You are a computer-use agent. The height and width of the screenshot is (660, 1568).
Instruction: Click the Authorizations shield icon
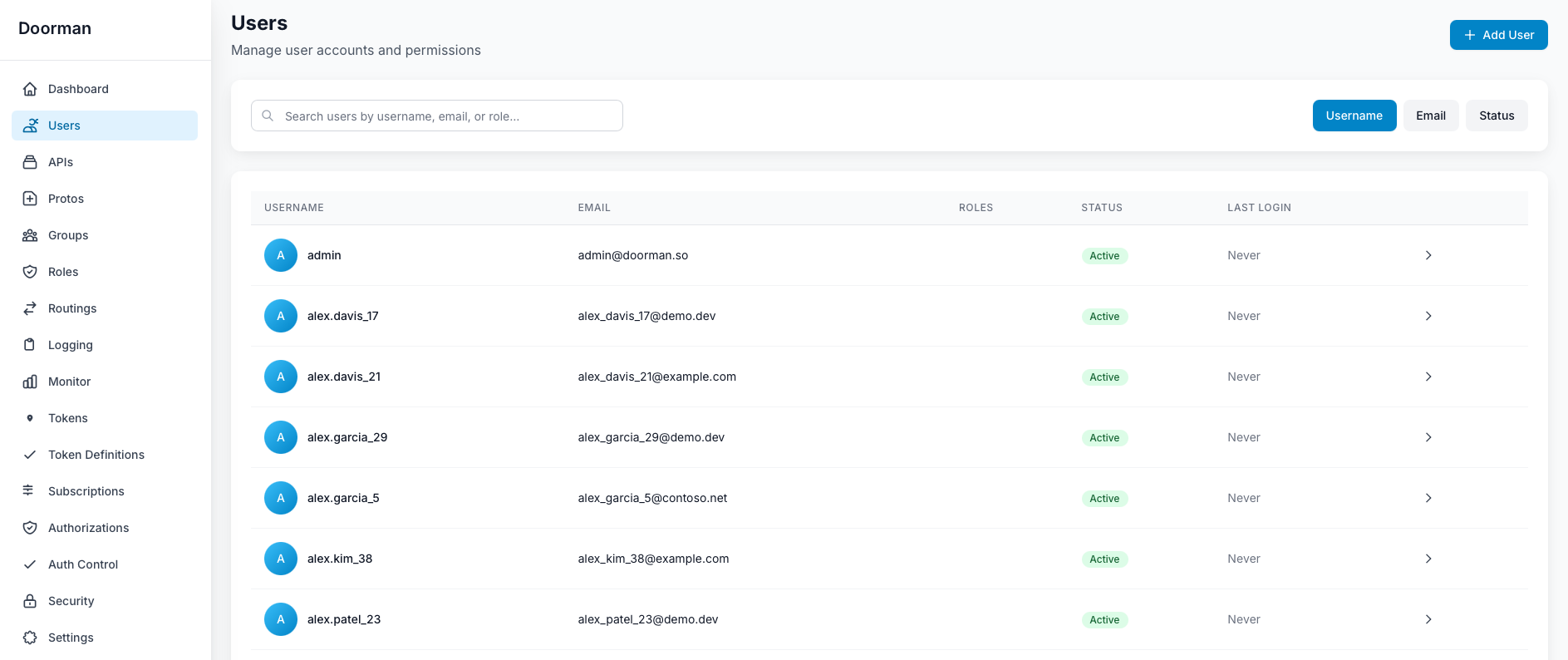[x=30, y=528]
